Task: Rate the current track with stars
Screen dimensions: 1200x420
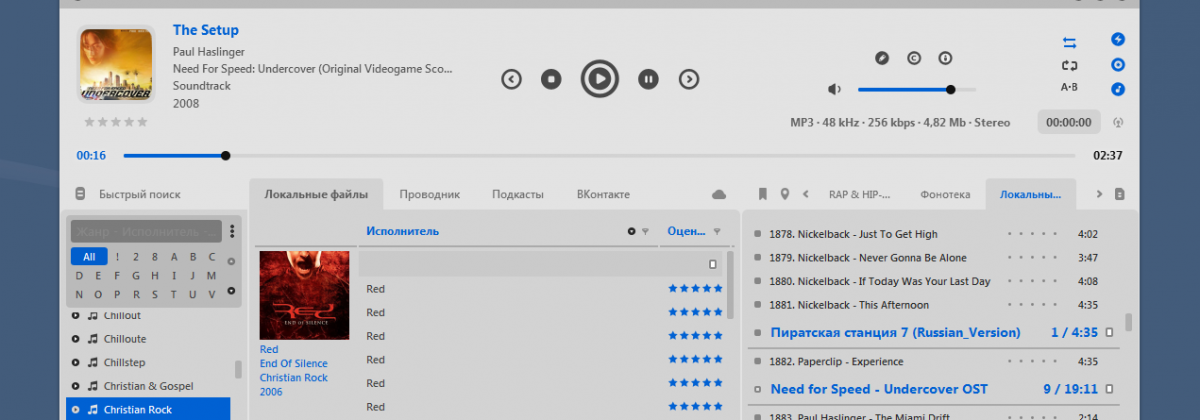Action: coord(116,122)
